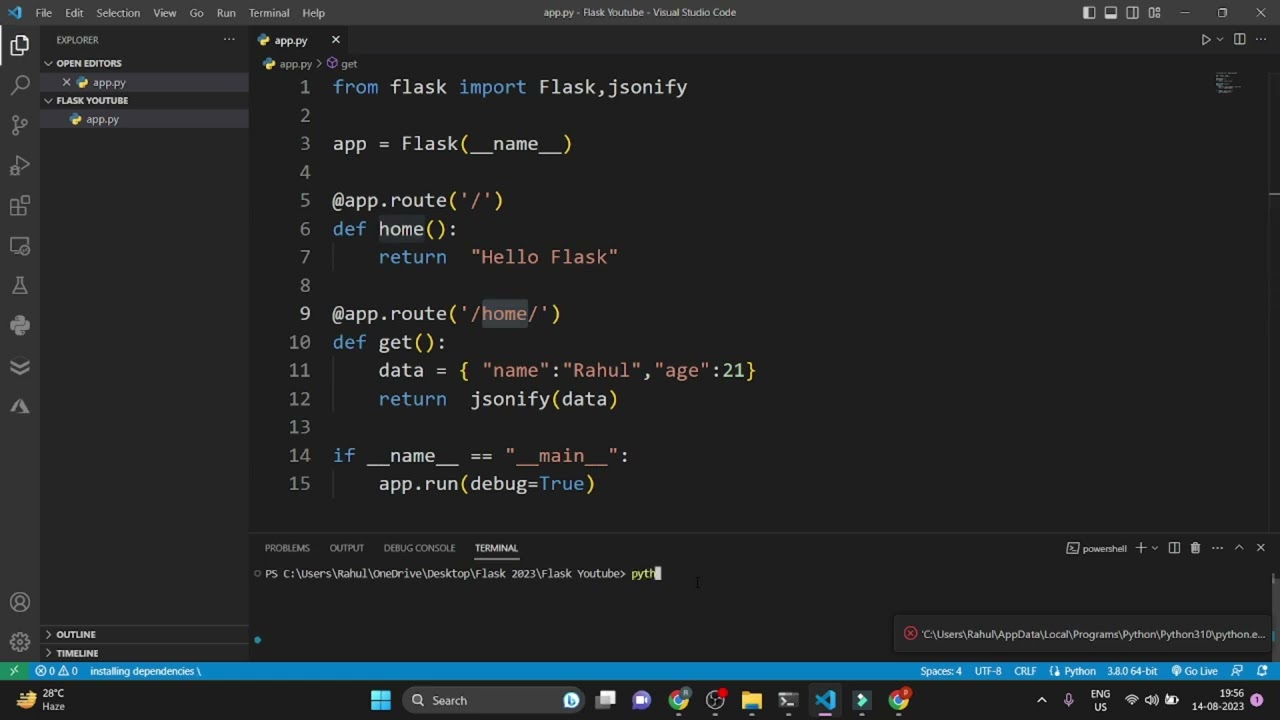The image size is (1280, 720).
Task: Open the Edit menu
Action: (x=75, y=13)
